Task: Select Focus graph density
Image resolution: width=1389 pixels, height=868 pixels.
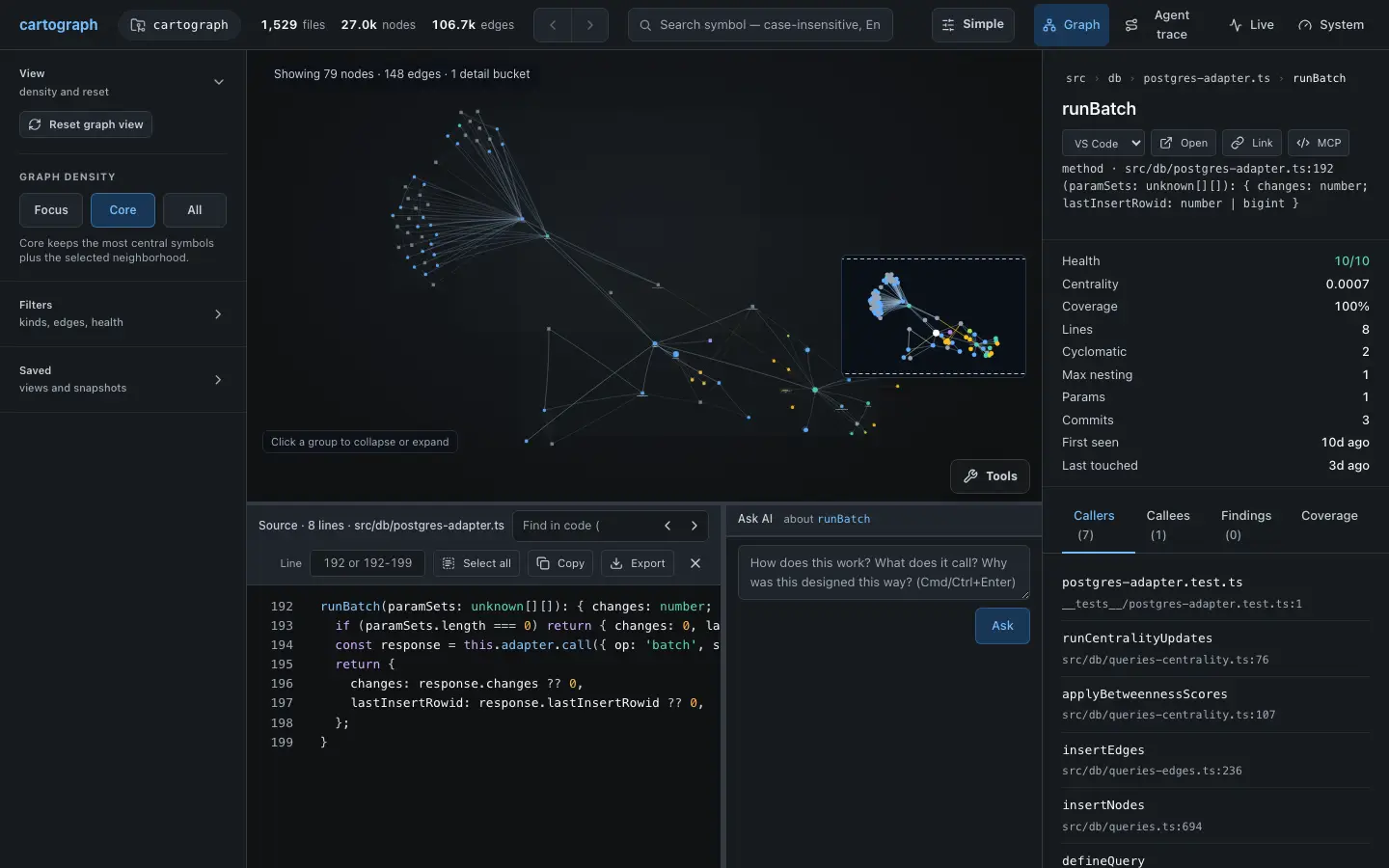Action: coord(51,210)
